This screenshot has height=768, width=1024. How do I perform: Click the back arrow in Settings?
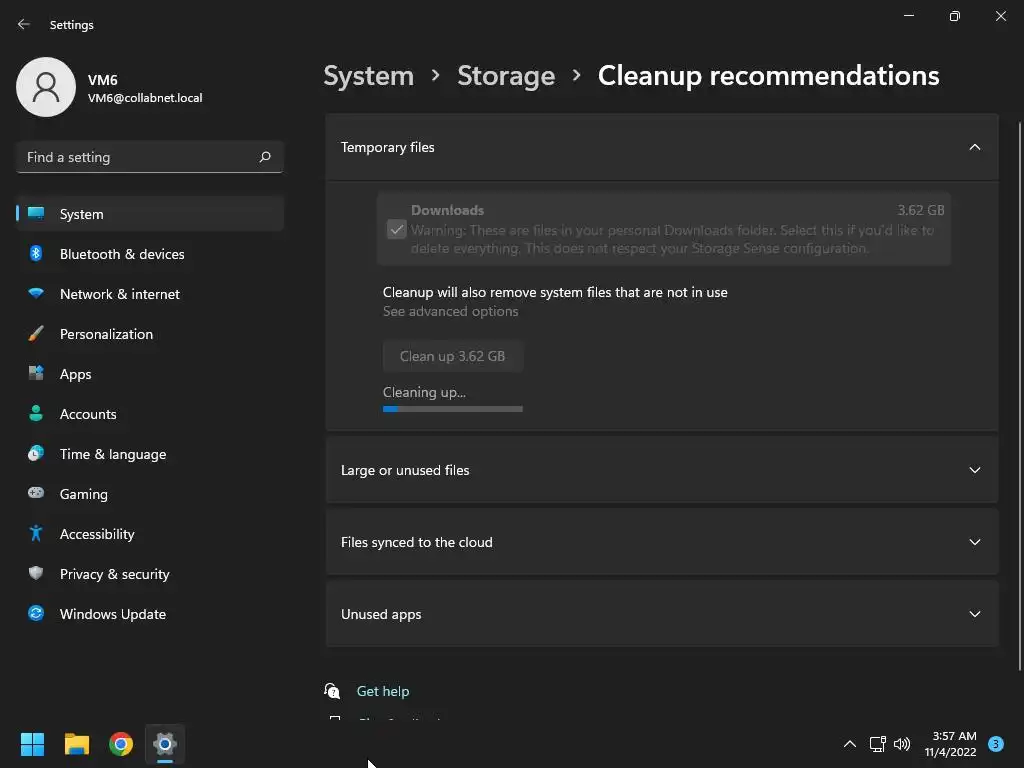24,24
